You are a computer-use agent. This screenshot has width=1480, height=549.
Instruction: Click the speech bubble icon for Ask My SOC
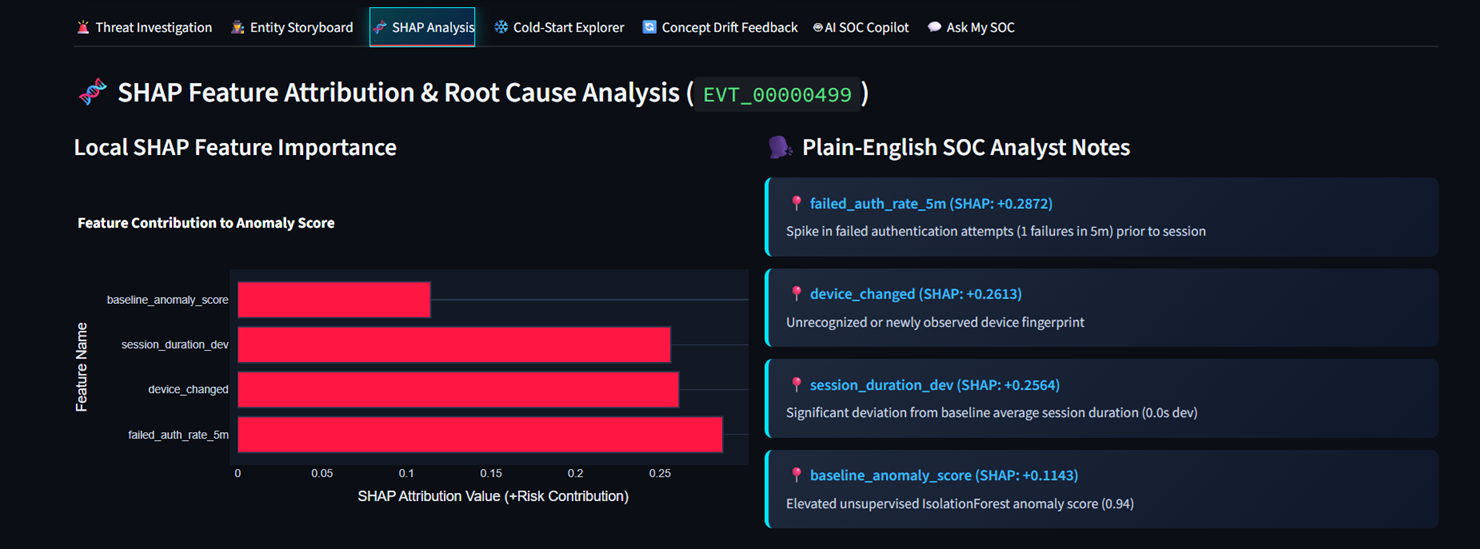[934, 28]
